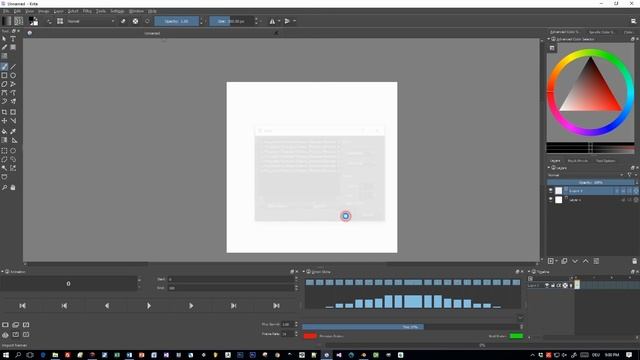The height and width of the screenshot is (360, 640).
Task: Open the Edit menu
Action: (17, 11)
